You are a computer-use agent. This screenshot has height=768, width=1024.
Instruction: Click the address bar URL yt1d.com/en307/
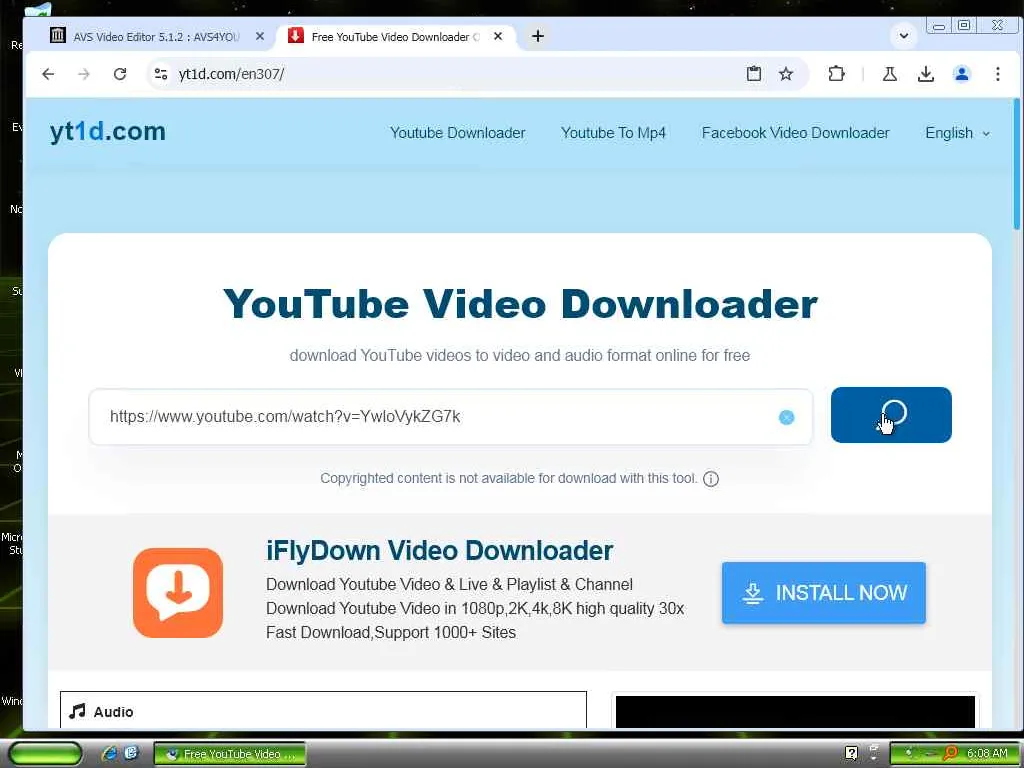[231, 74]
